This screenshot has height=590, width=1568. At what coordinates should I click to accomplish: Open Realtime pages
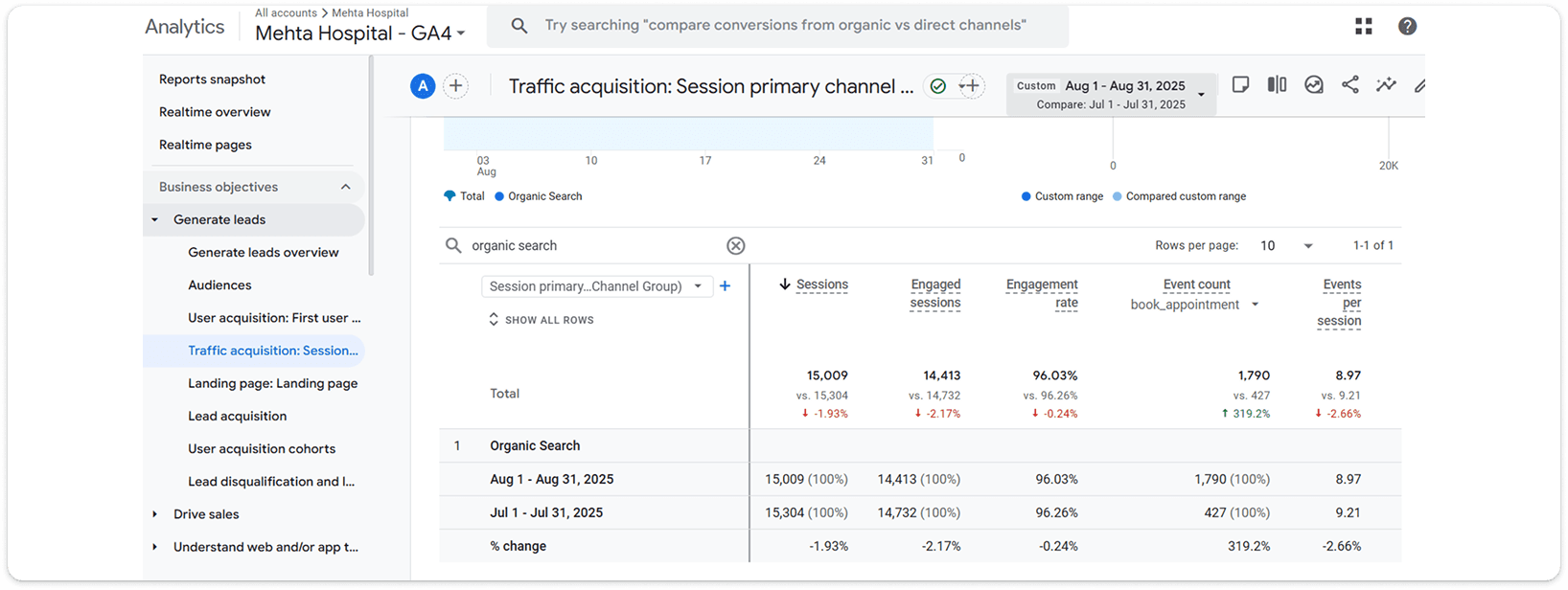205,145
